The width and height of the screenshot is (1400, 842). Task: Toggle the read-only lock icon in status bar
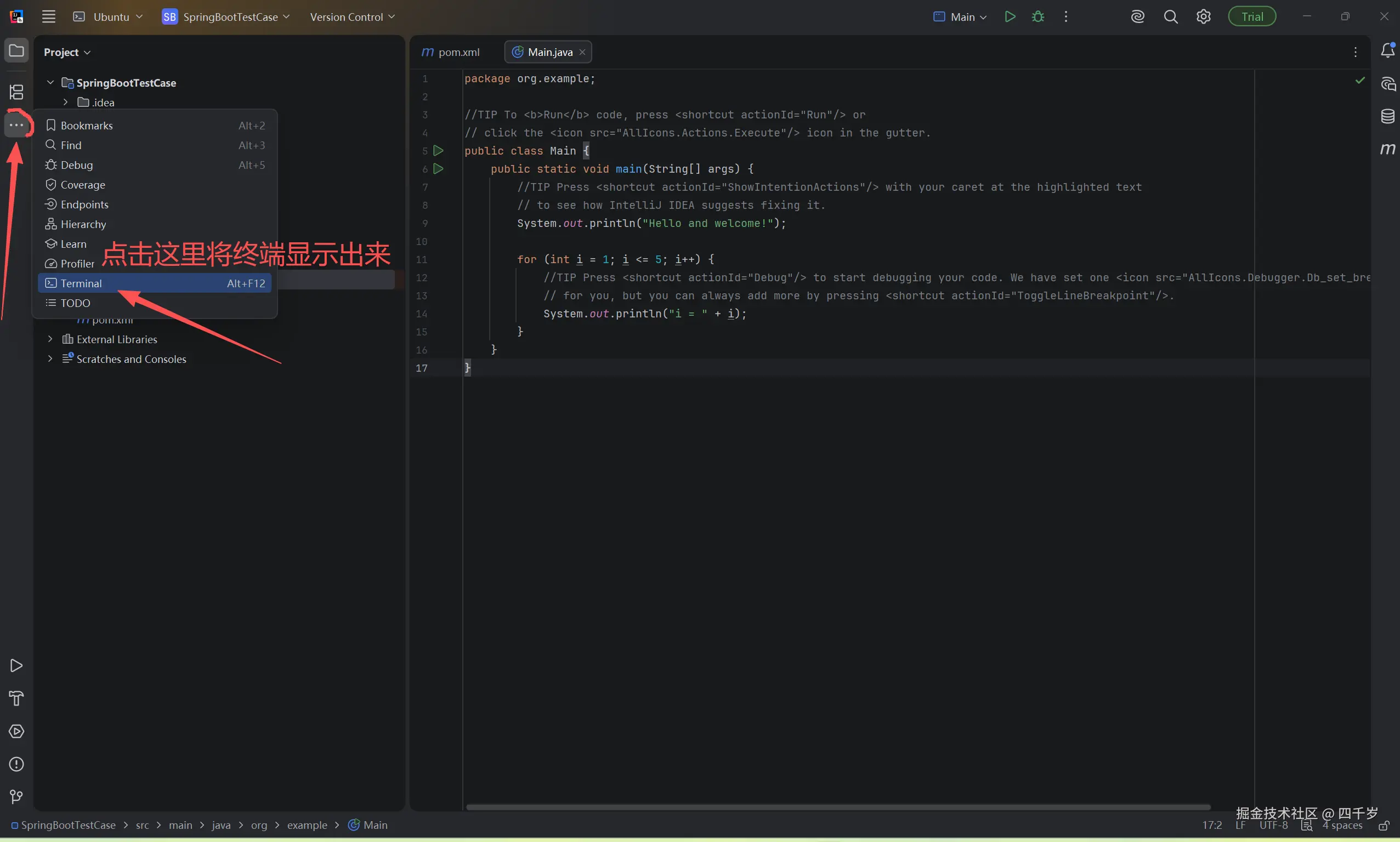1384,826
